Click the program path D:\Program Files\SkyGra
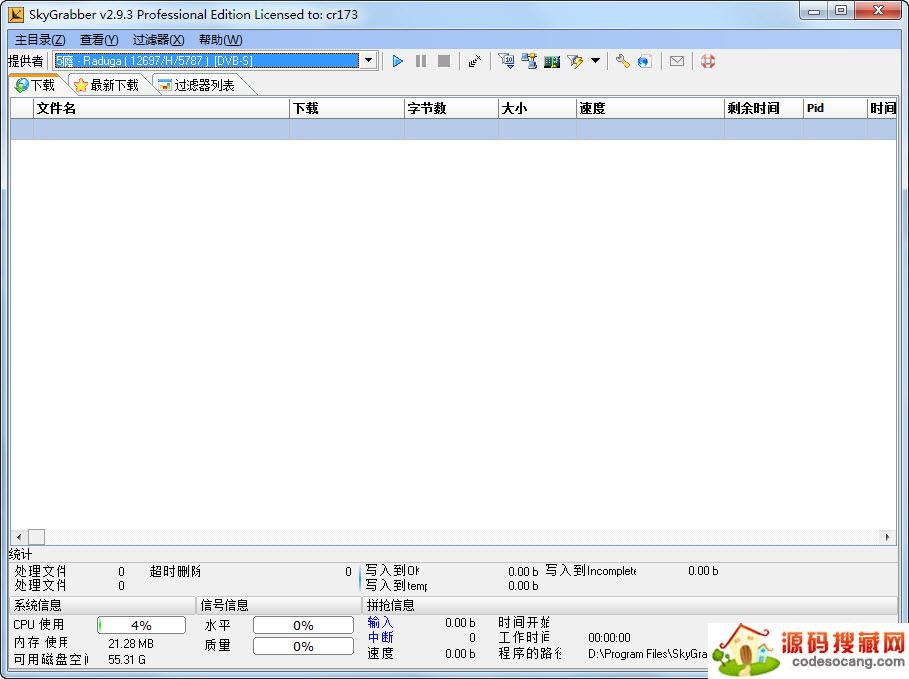 pos(648,653)
